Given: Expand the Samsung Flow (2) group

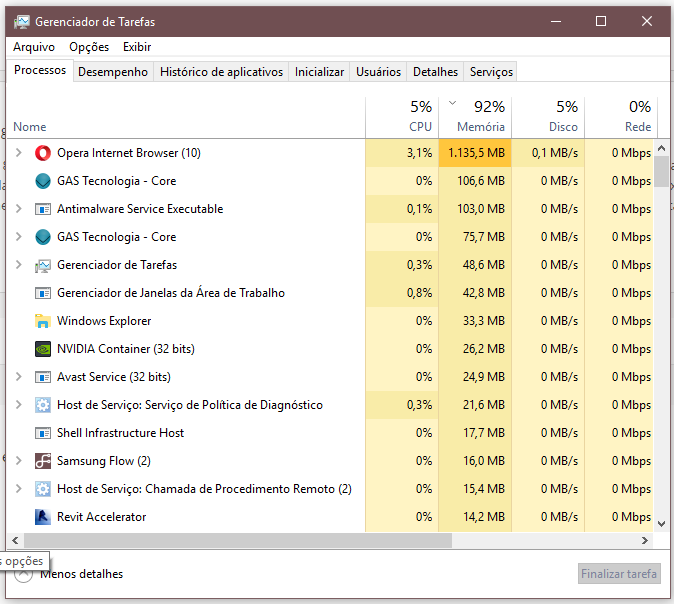Looking at the screenshot, I should point(18,460).
